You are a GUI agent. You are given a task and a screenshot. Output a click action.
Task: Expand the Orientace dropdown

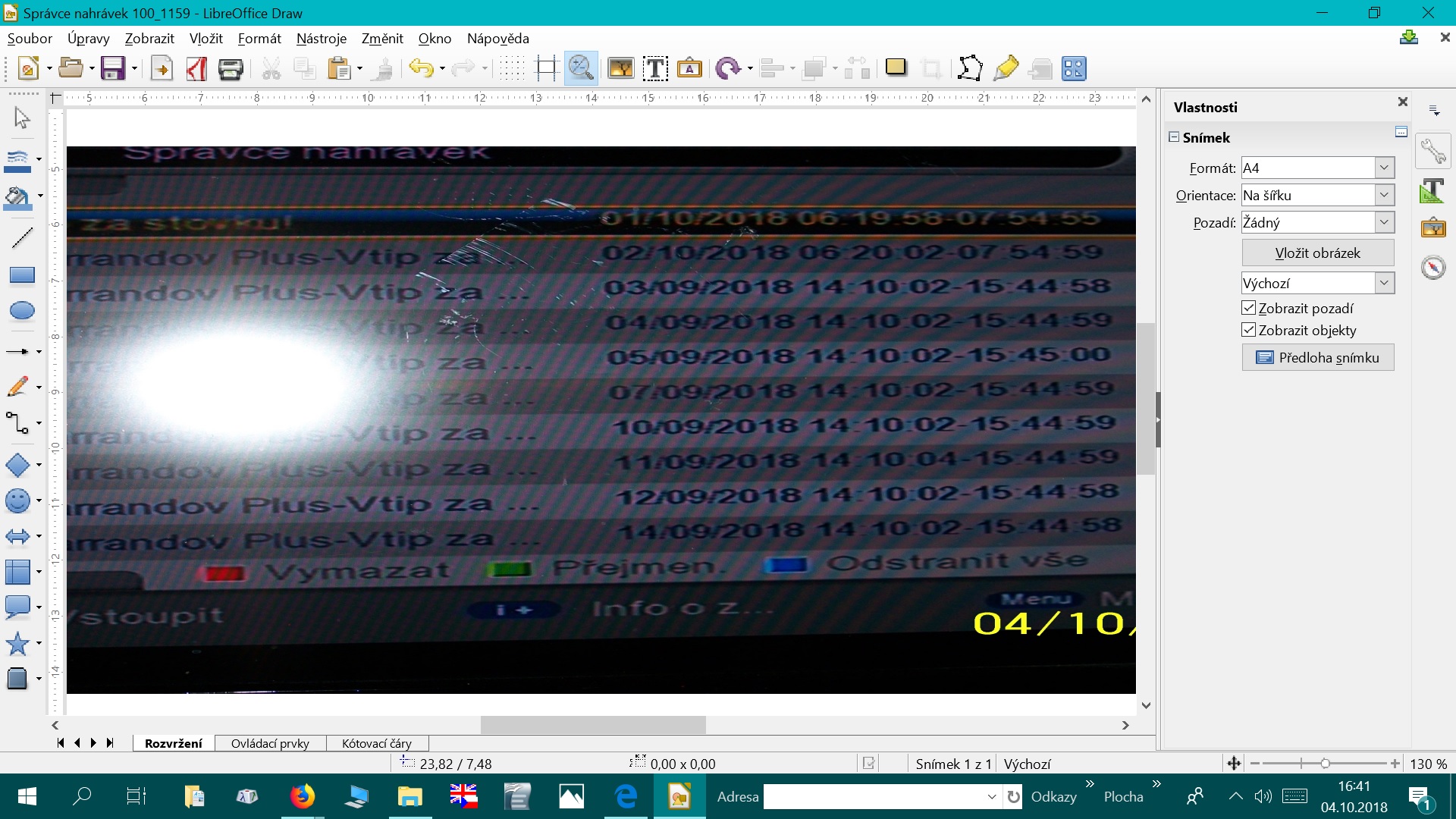click(1384, 195)
